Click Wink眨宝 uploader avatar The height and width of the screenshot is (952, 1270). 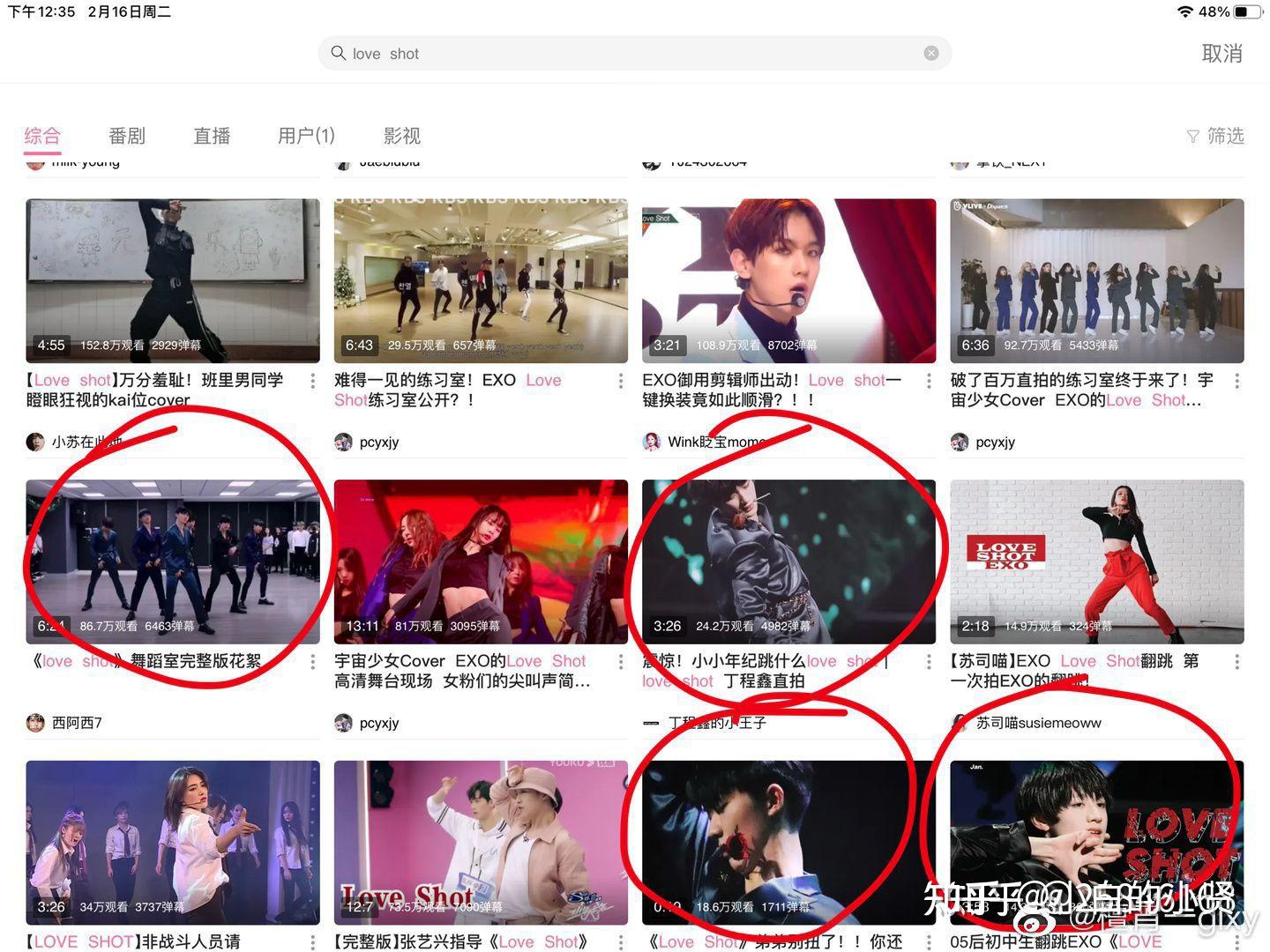pos(651,442)
